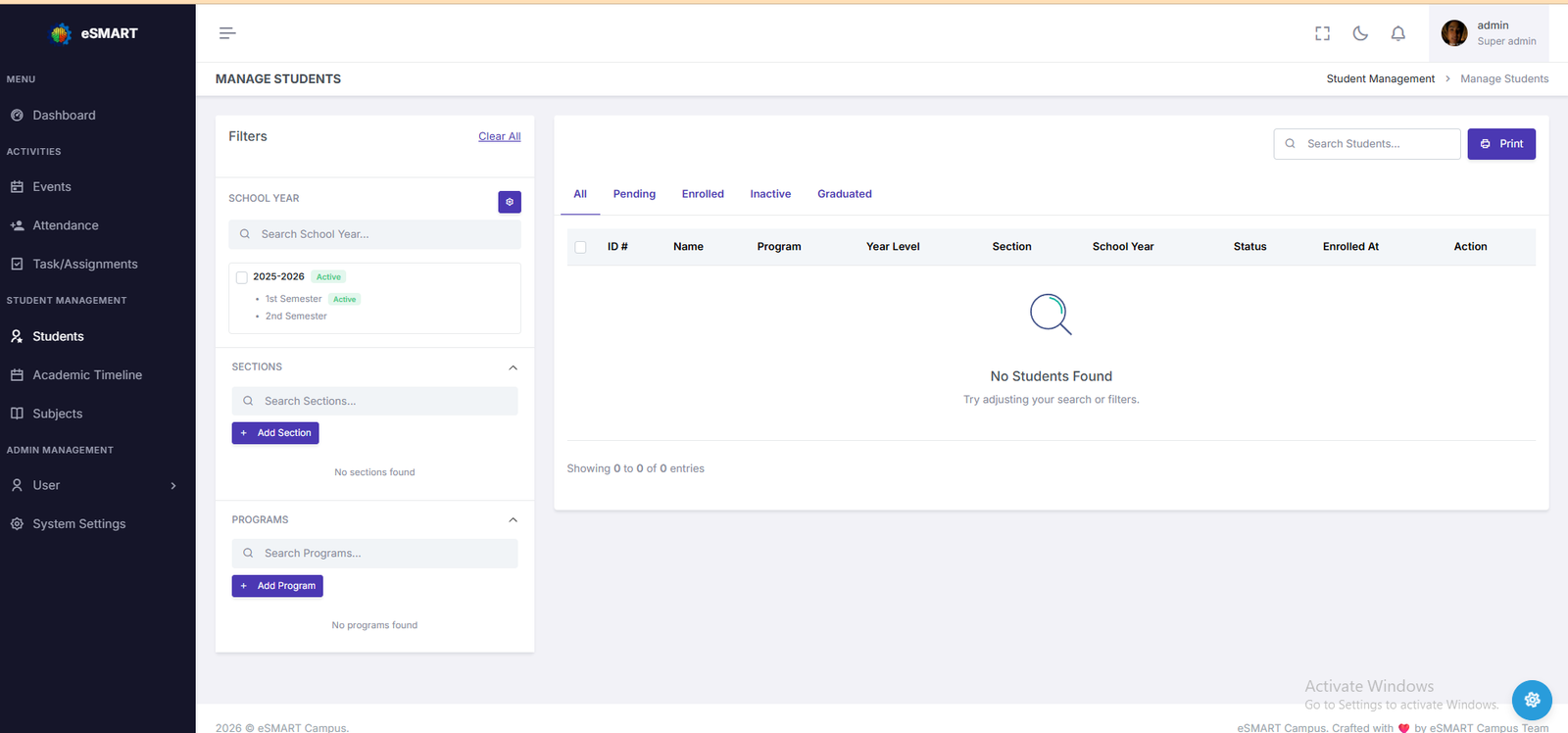Viewport: 1568px width, 733px height.
Task: Click the hamburger menu toggle icon
Action: [227, 33]
